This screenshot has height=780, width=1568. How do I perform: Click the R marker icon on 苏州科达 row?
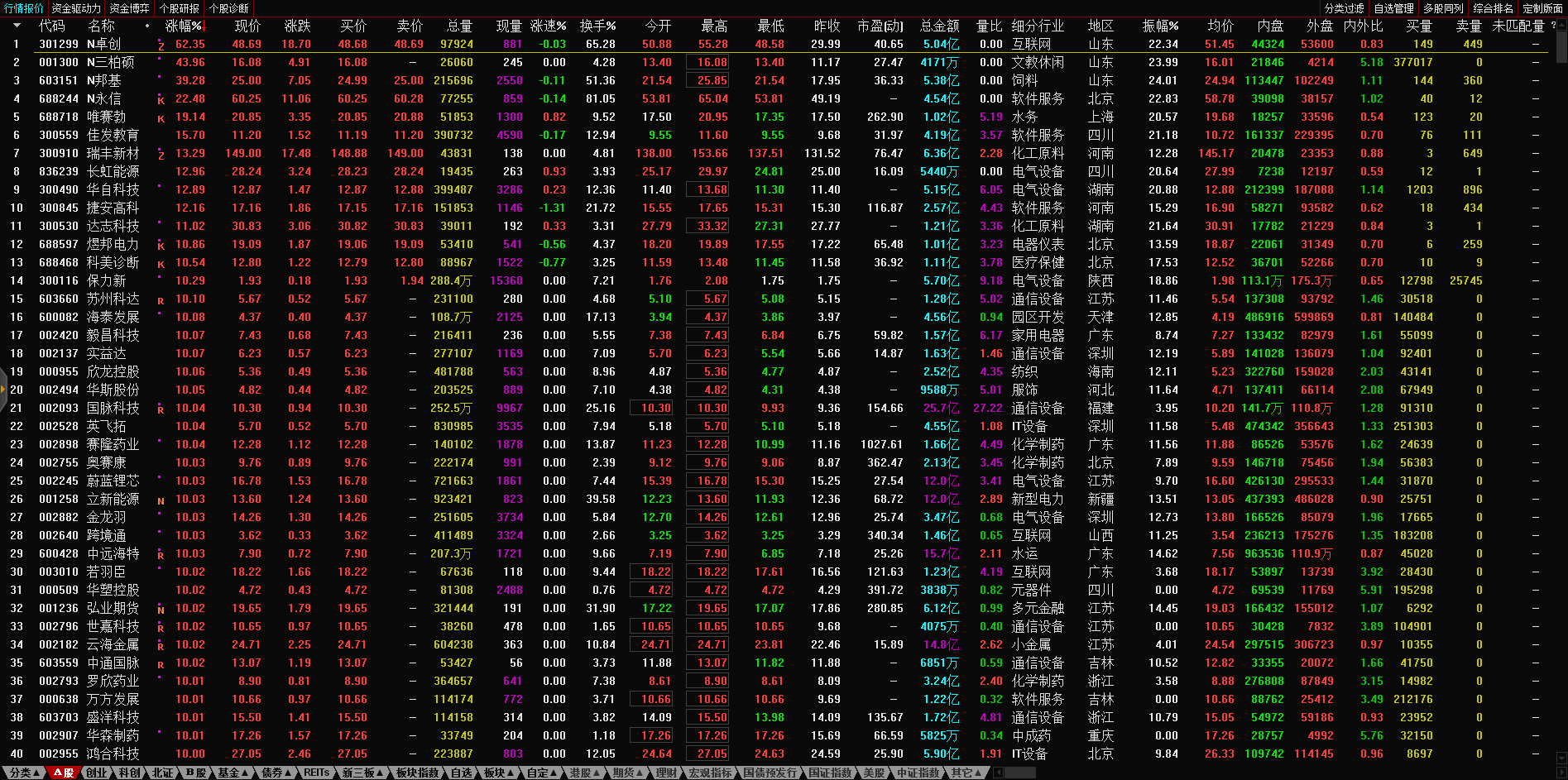pyautogui.click(x=161, y=300)
